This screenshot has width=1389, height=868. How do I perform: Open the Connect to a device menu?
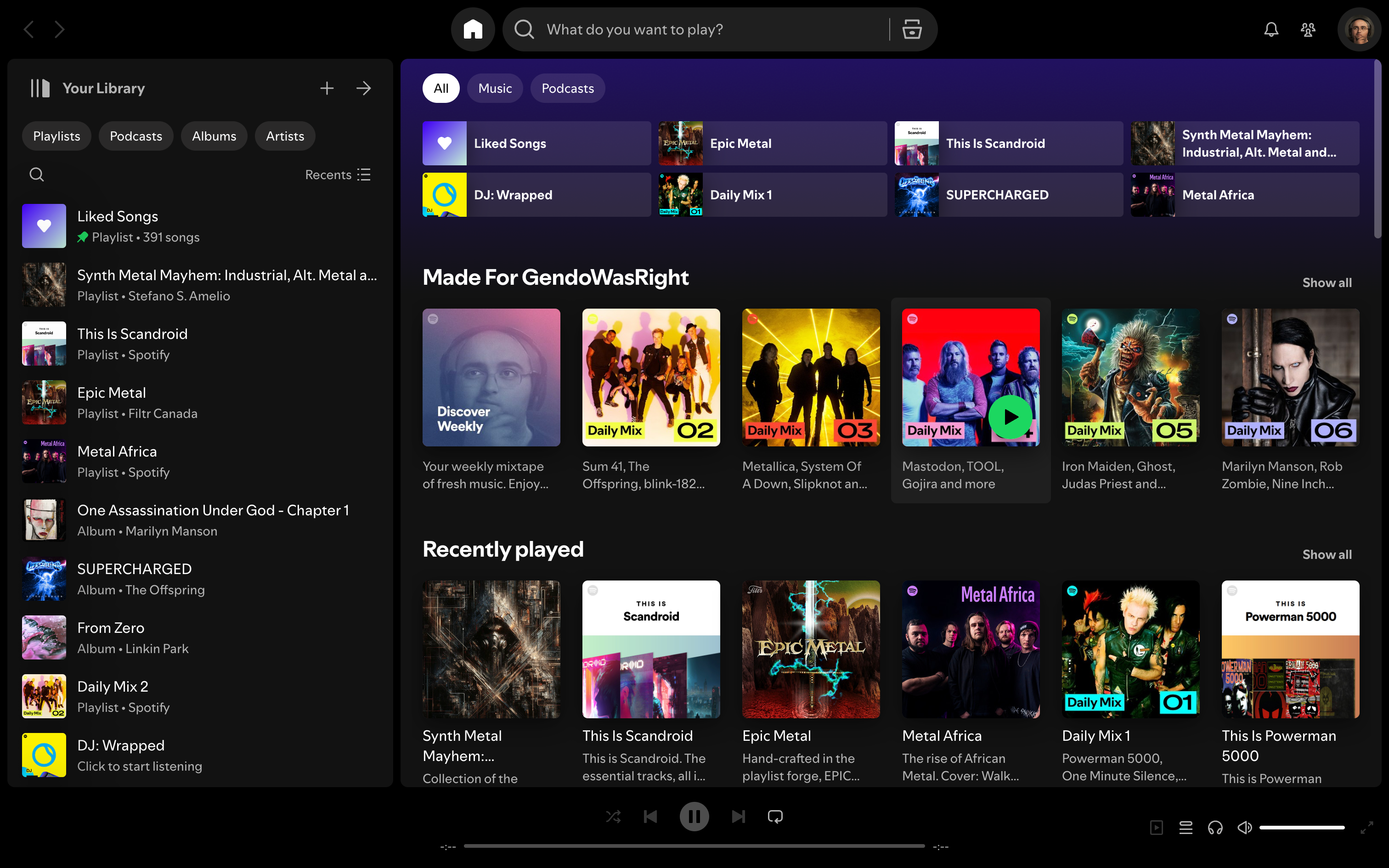(1215, 827)
